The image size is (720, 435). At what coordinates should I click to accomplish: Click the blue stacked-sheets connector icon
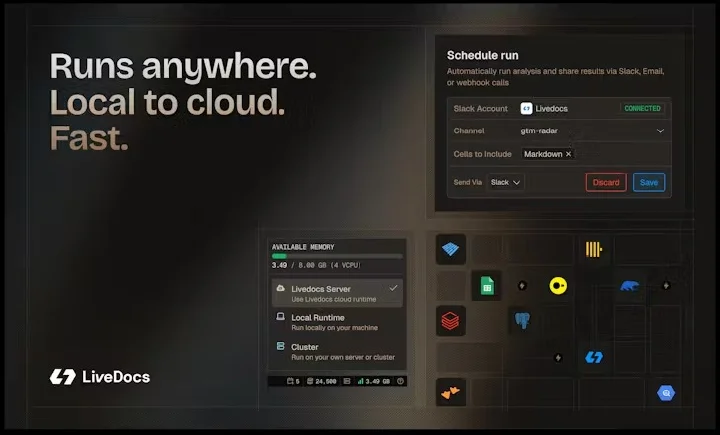pos(450,249)
